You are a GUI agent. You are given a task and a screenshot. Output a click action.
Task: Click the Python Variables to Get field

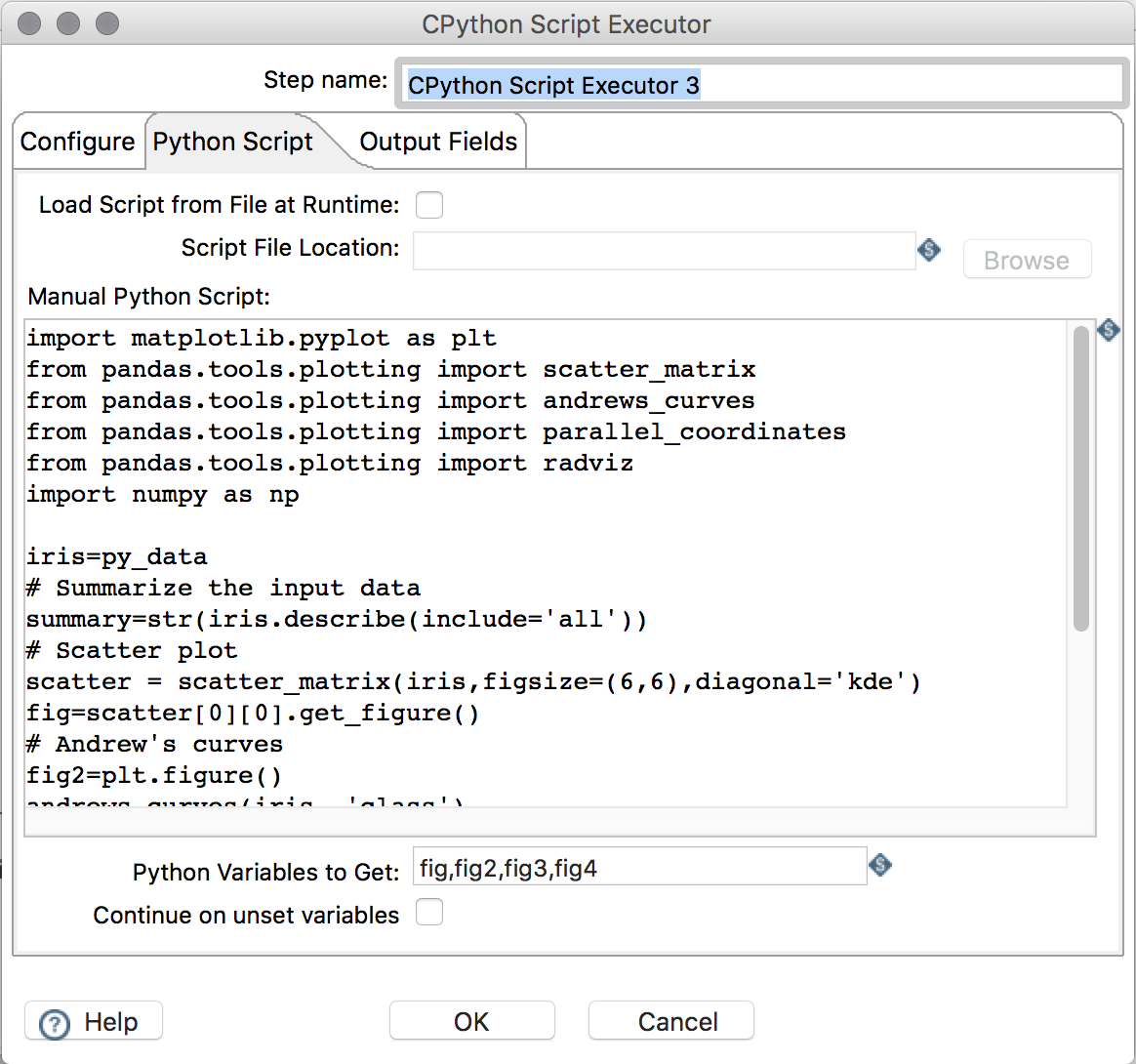tap(639, 866)
